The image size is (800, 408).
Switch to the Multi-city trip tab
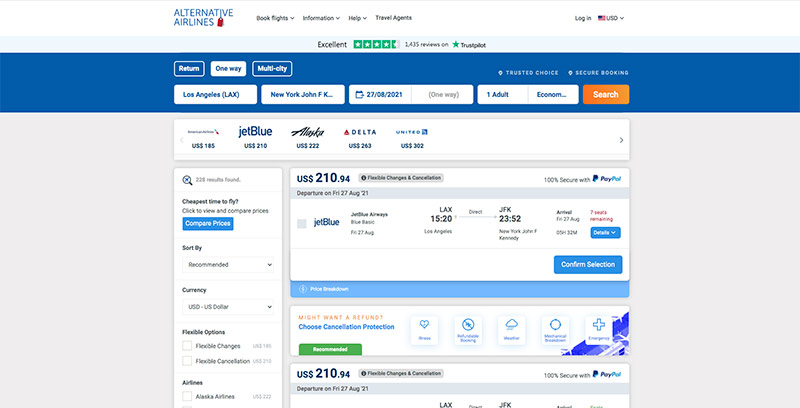pos(272,68)
